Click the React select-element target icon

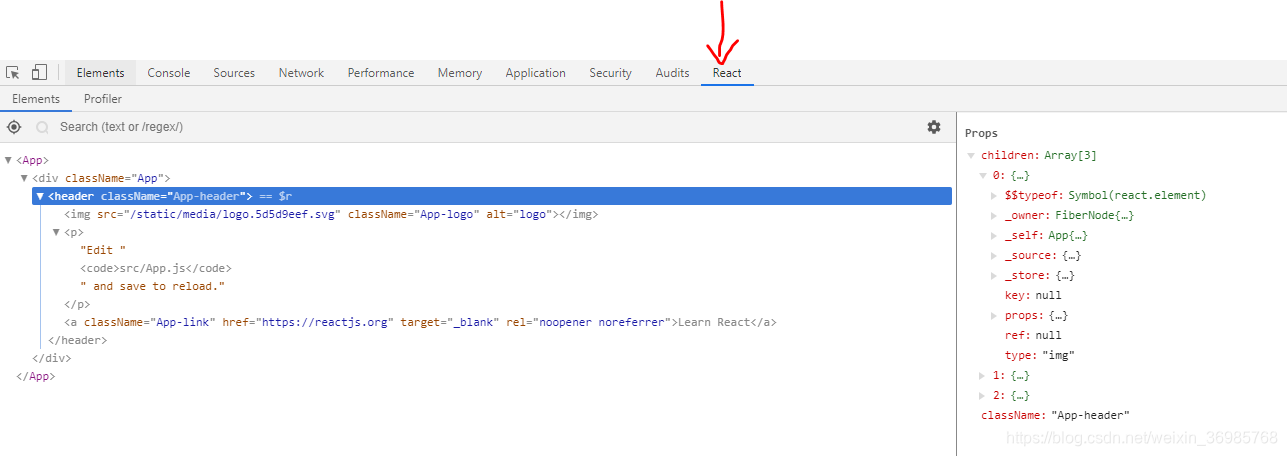(14, 127)
